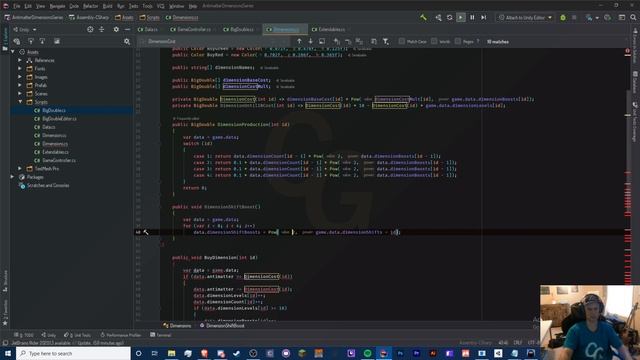Click the Build solution hammer icon

tap(423, 18)
